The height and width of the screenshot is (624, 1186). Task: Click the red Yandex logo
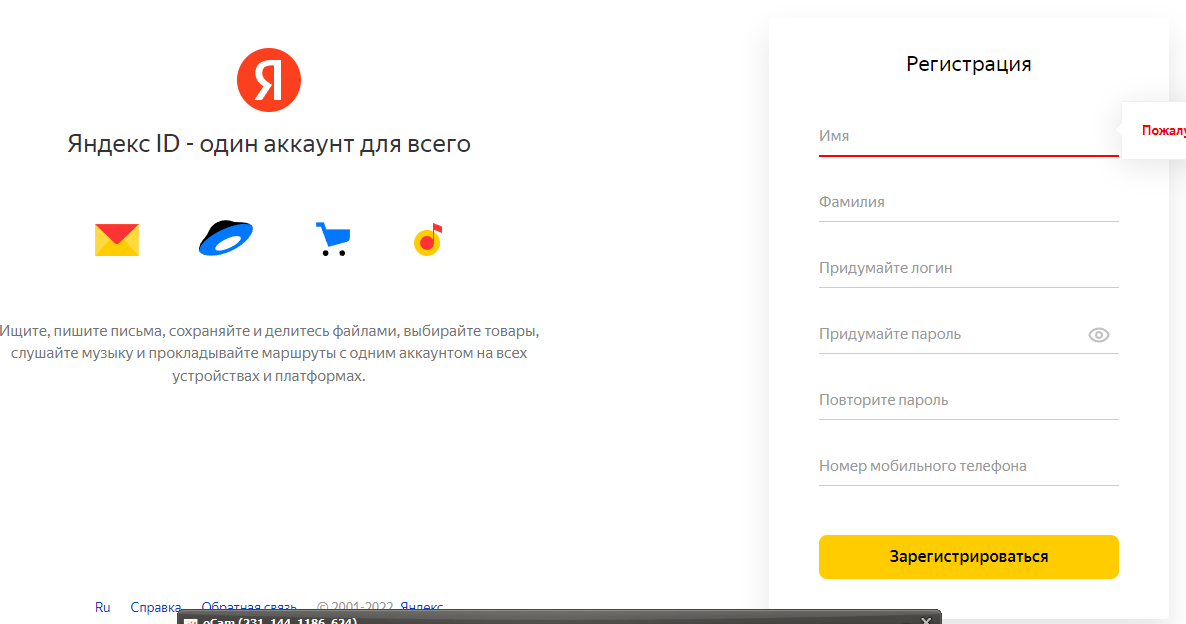pos(269,80)
